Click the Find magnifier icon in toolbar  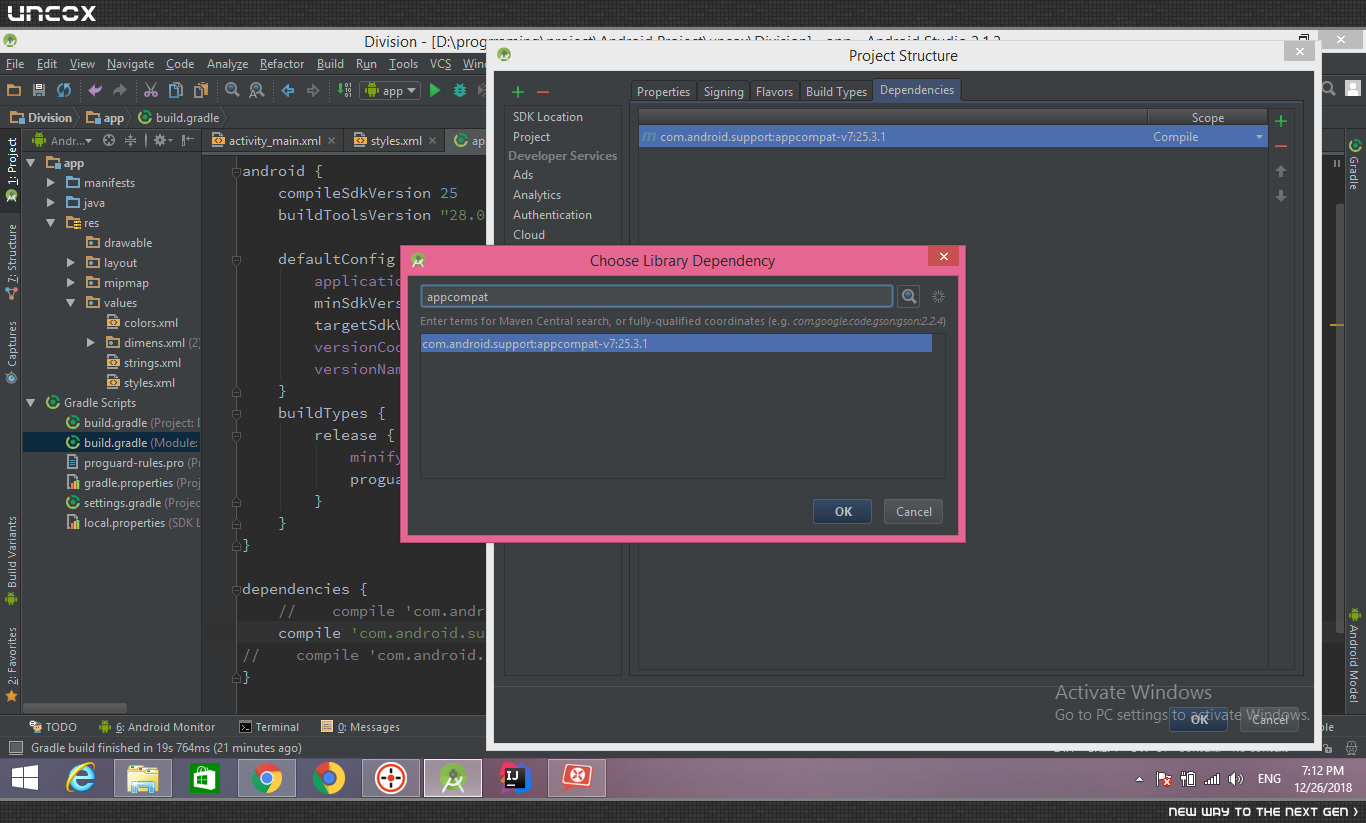232,90
